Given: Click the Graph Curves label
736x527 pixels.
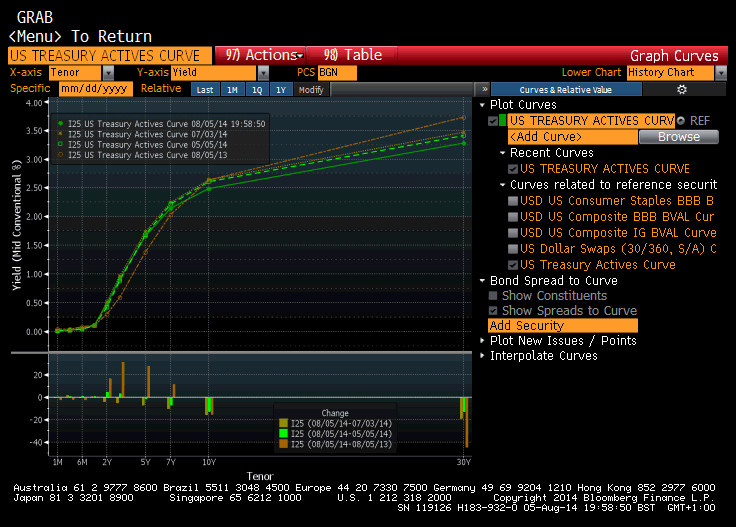Looking at the screenshot, I should [x=674, y=56].
